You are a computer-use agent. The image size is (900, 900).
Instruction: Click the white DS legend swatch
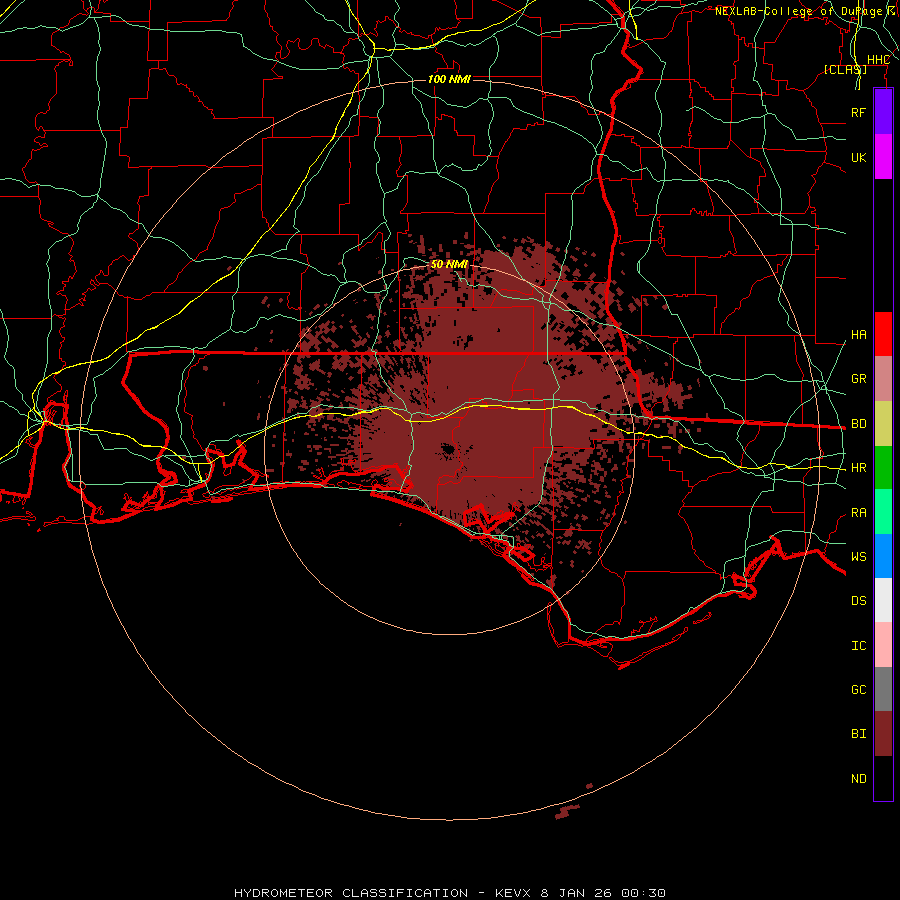coord(883,600)
